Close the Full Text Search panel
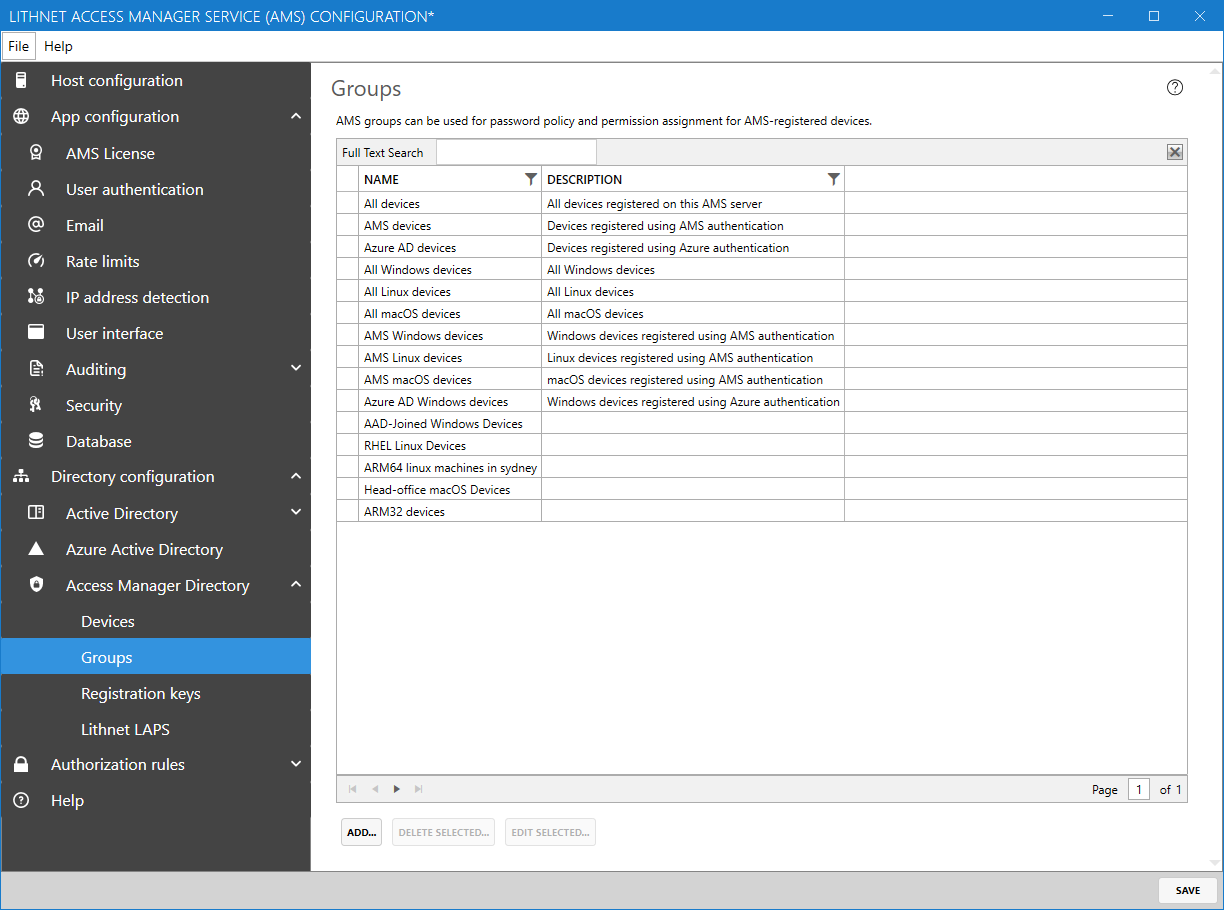Image resolution: width=1224 pixels, height=910 pixels. [x=1175, y=152]
